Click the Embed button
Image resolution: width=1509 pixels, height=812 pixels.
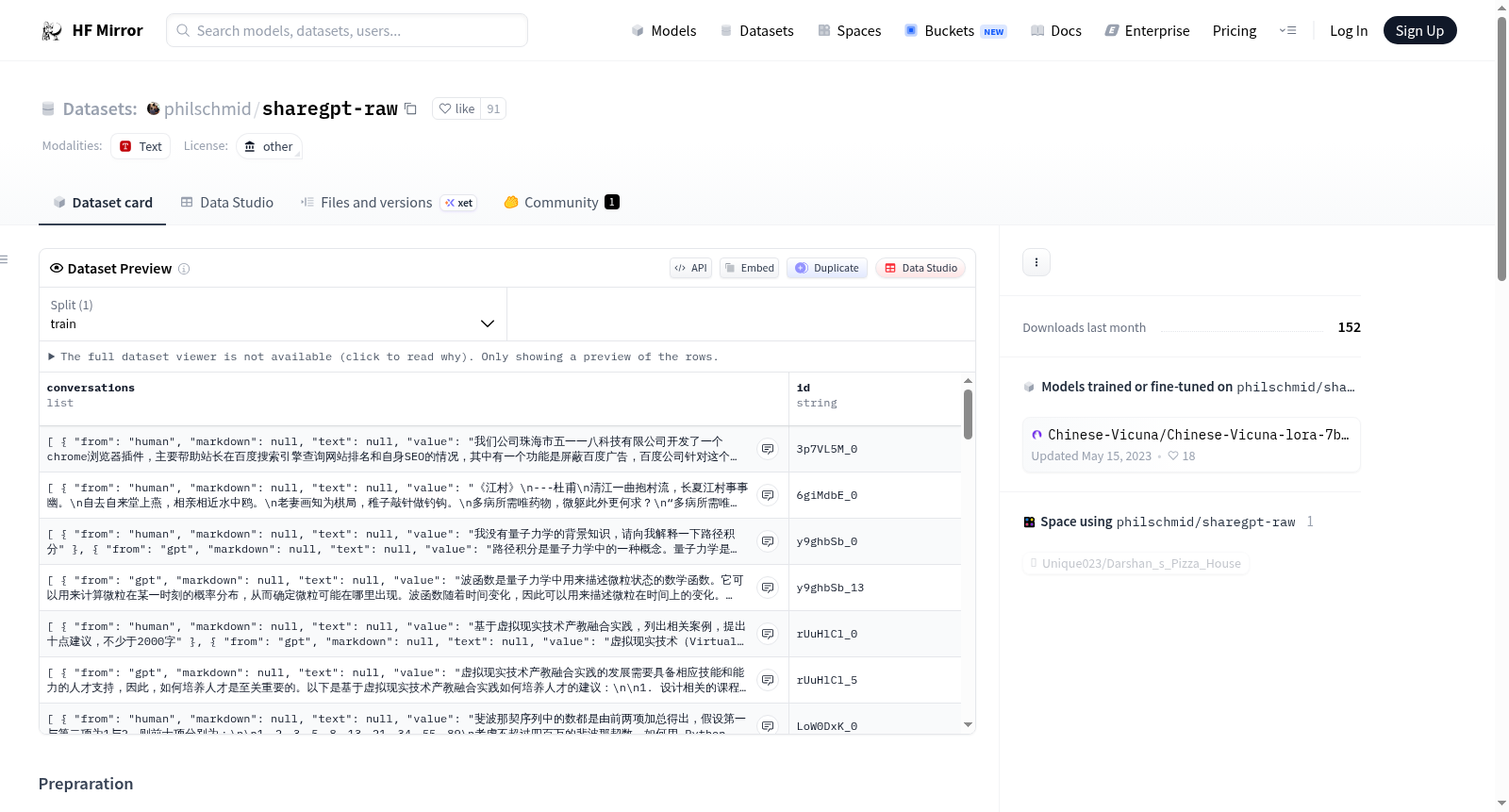pyautogui.click(x=750, y=268)
